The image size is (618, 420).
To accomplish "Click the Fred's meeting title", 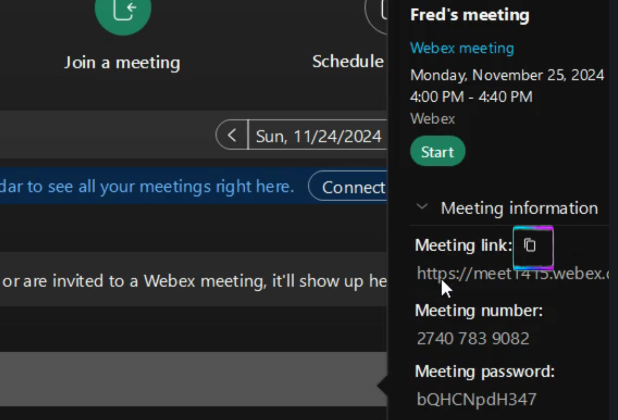I will (469, 15).
